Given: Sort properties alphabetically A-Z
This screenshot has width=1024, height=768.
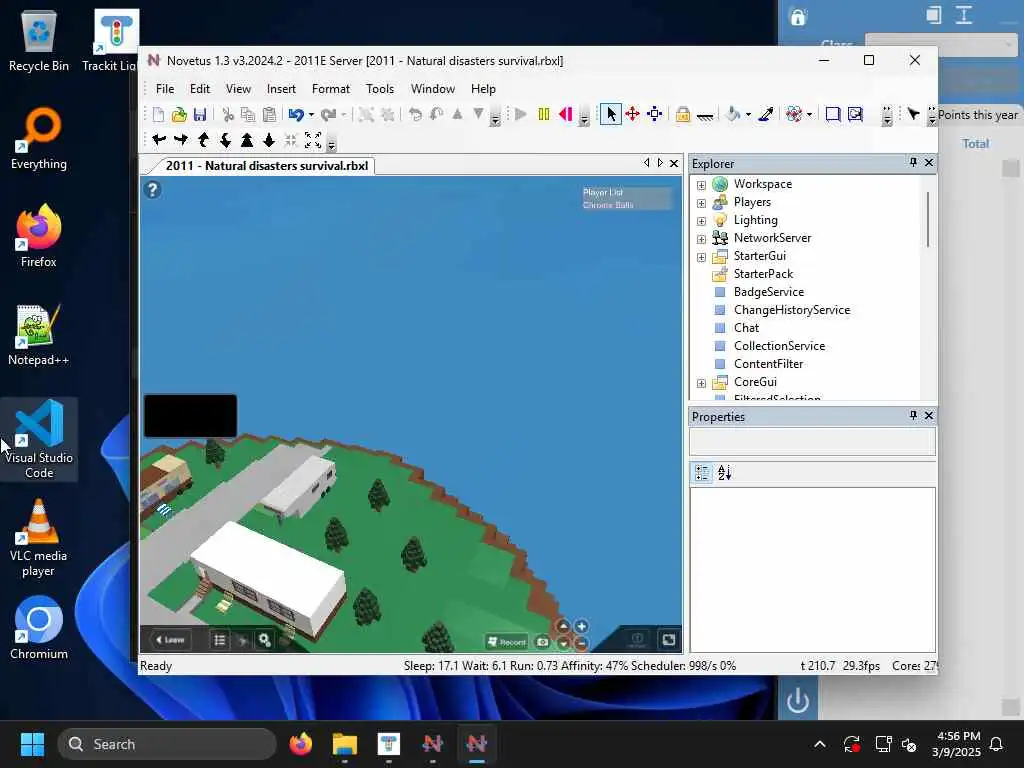Looking at the screenshot, I should (x=724, y=473).
